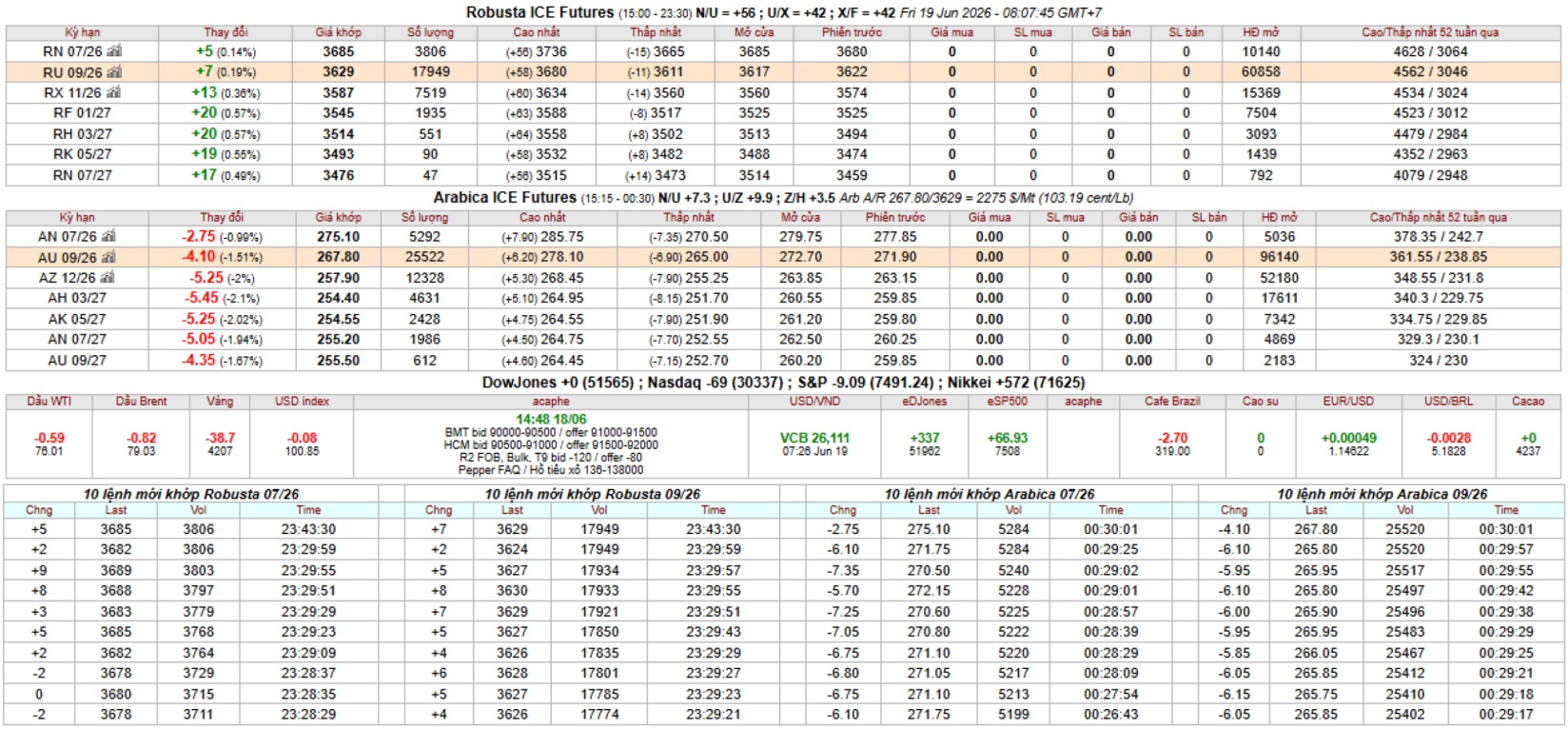Click the EUR/USD change +0.00049
Viewport: 1568px width, 729px height.
(1348, 438)
